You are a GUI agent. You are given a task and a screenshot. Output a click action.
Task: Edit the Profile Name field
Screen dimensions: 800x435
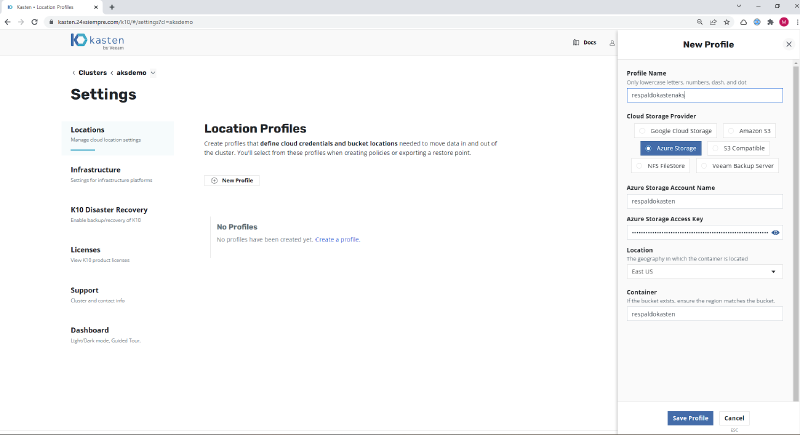pyautogui.click(x=704, y=95)
